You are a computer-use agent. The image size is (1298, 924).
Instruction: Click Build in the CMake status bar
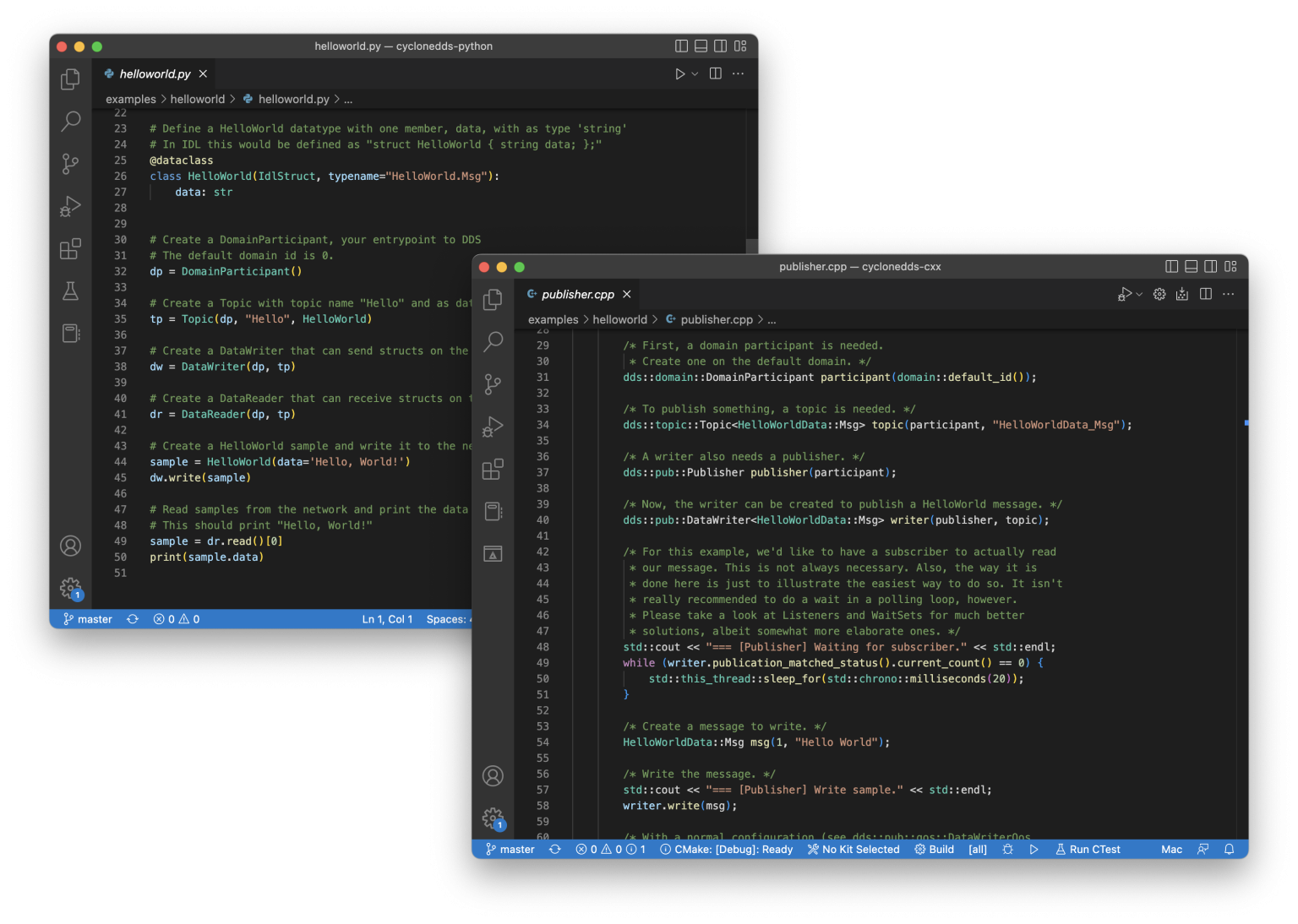[934, 850]
